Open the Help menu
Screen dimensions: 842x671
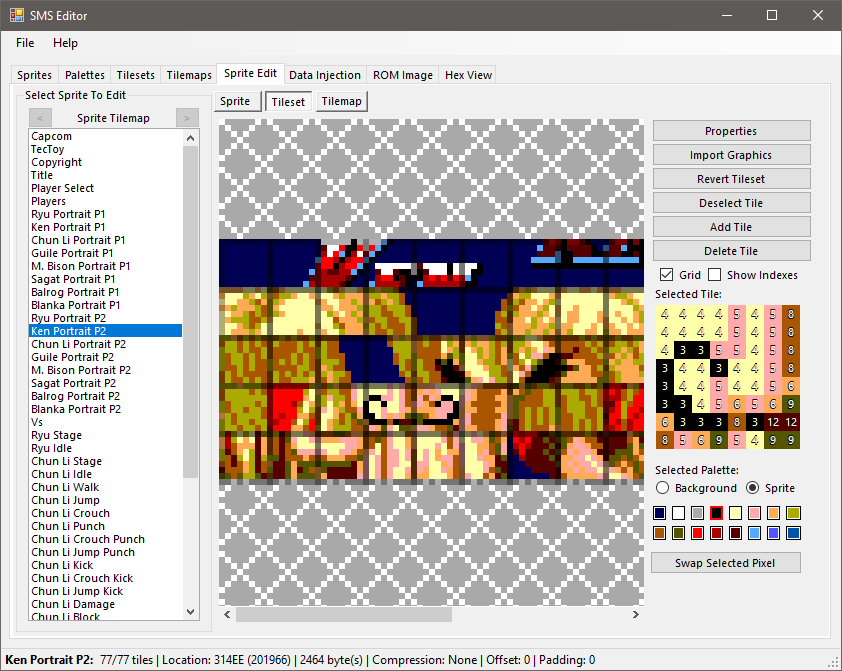point(66,43)
